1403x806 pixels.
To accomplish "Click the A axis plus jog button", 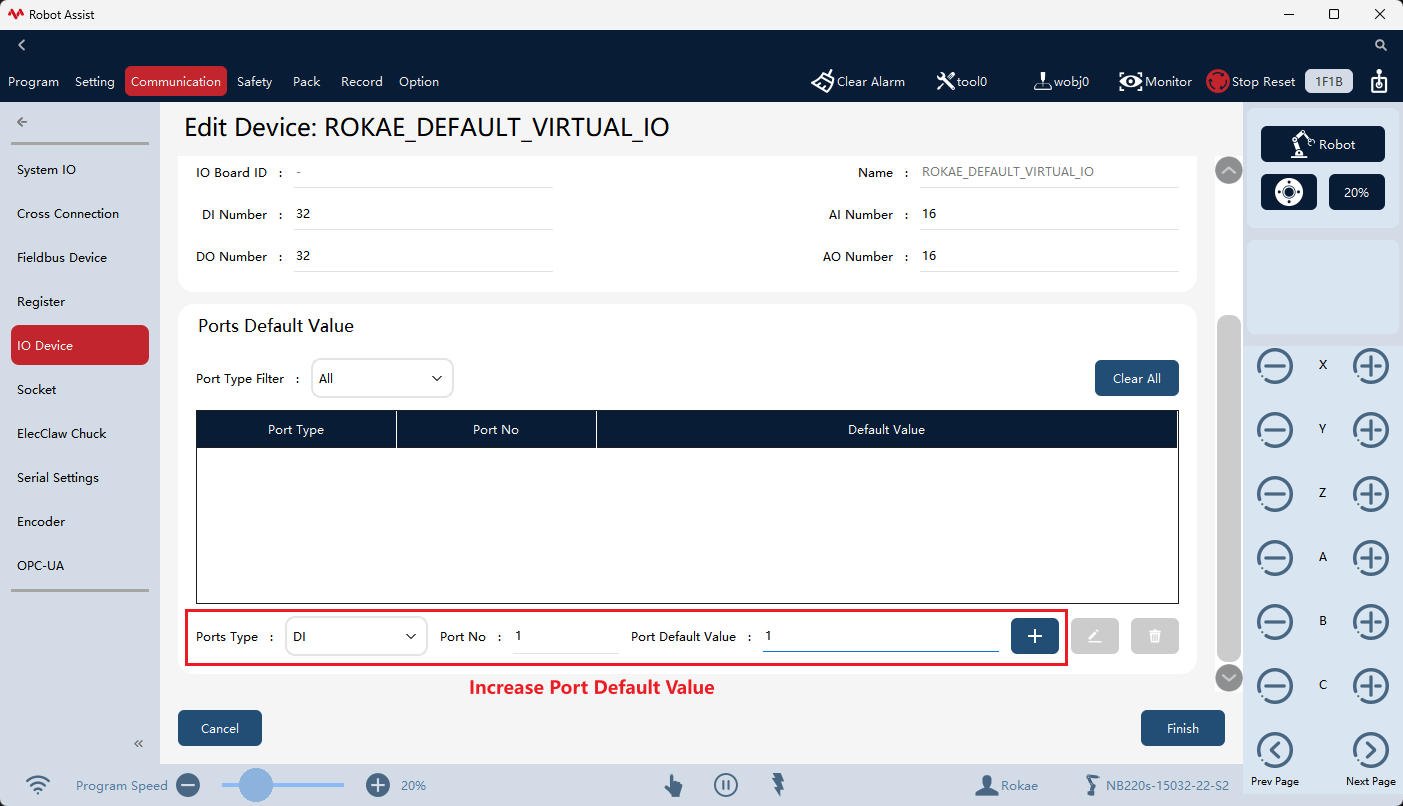I will [1371, 558].
